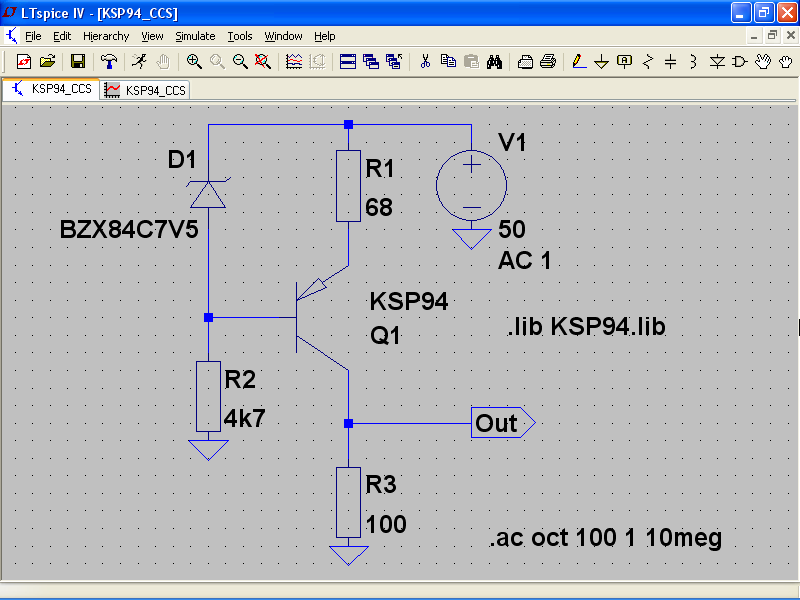Select the Drag hand tool
800x600 pixels.
(x=786, y=62)
